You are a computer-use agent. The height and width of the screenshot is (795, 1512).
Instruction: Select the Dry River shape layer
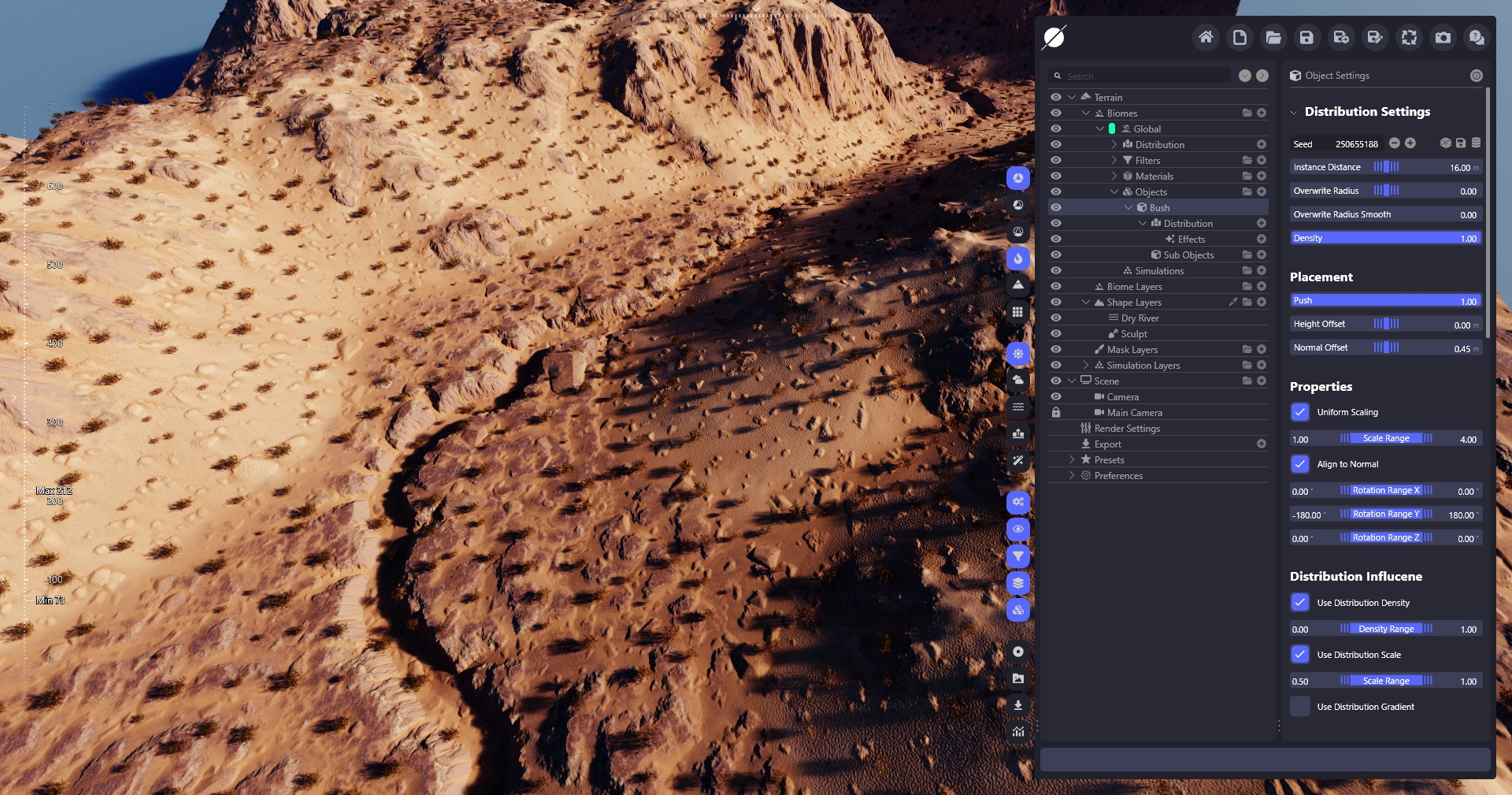[x=1140, y=318]
